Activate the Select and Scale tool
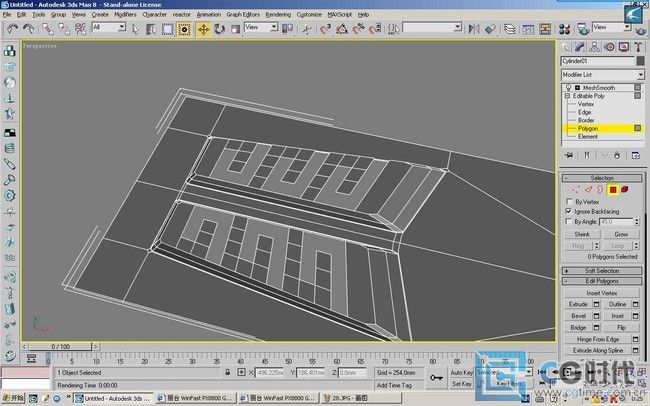 coord(235,29)
